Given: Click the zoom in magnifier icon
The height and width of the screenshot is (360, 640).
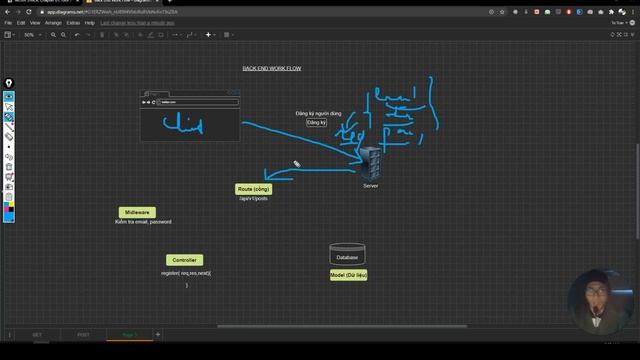Looking at the screenshot, I should 53,35.
